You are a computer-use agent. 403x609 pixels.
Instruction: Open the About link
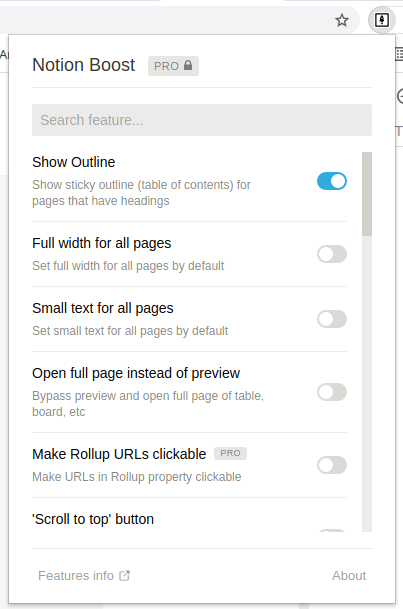pos(349,576)
